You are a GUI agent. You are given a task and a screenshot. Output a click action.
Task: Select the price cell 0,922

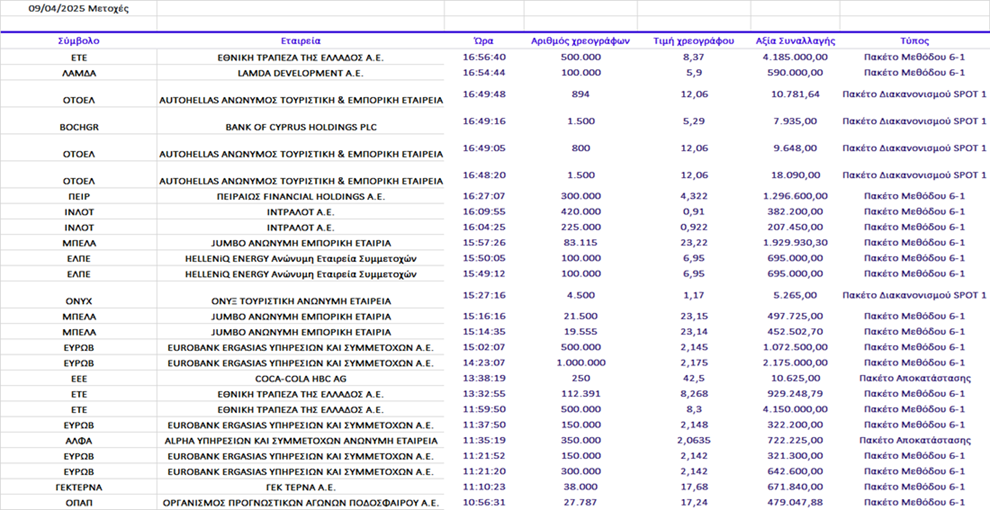coord(694,227)
